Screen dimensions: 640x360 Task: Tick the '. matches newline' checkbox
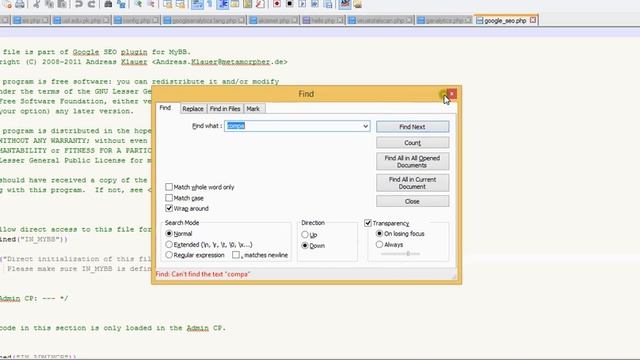(x=236, y=255)
